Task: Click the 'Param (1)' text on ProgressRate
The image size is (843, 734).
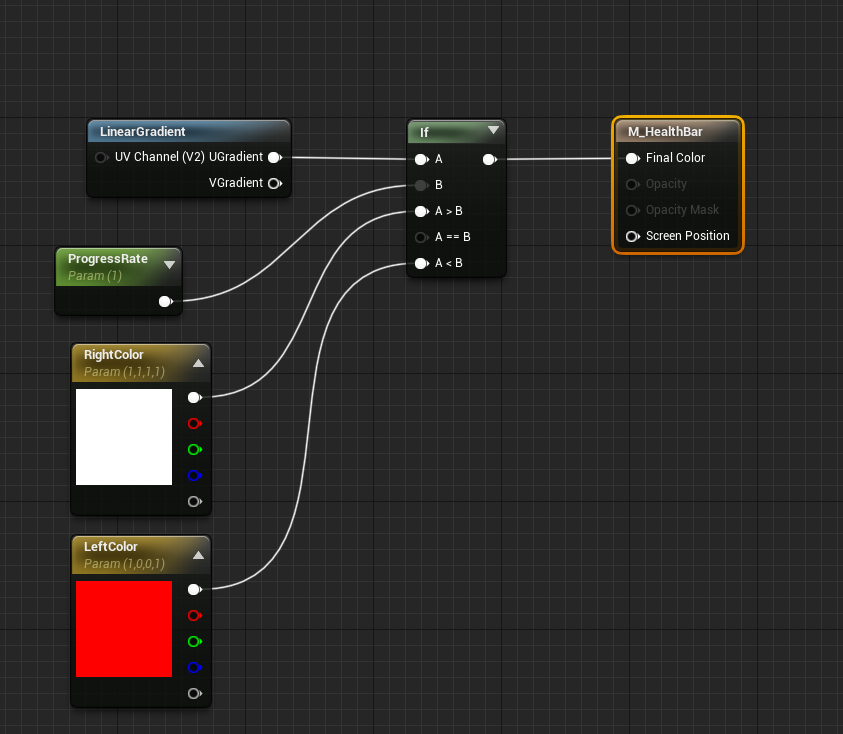Action: coord(95,276)
